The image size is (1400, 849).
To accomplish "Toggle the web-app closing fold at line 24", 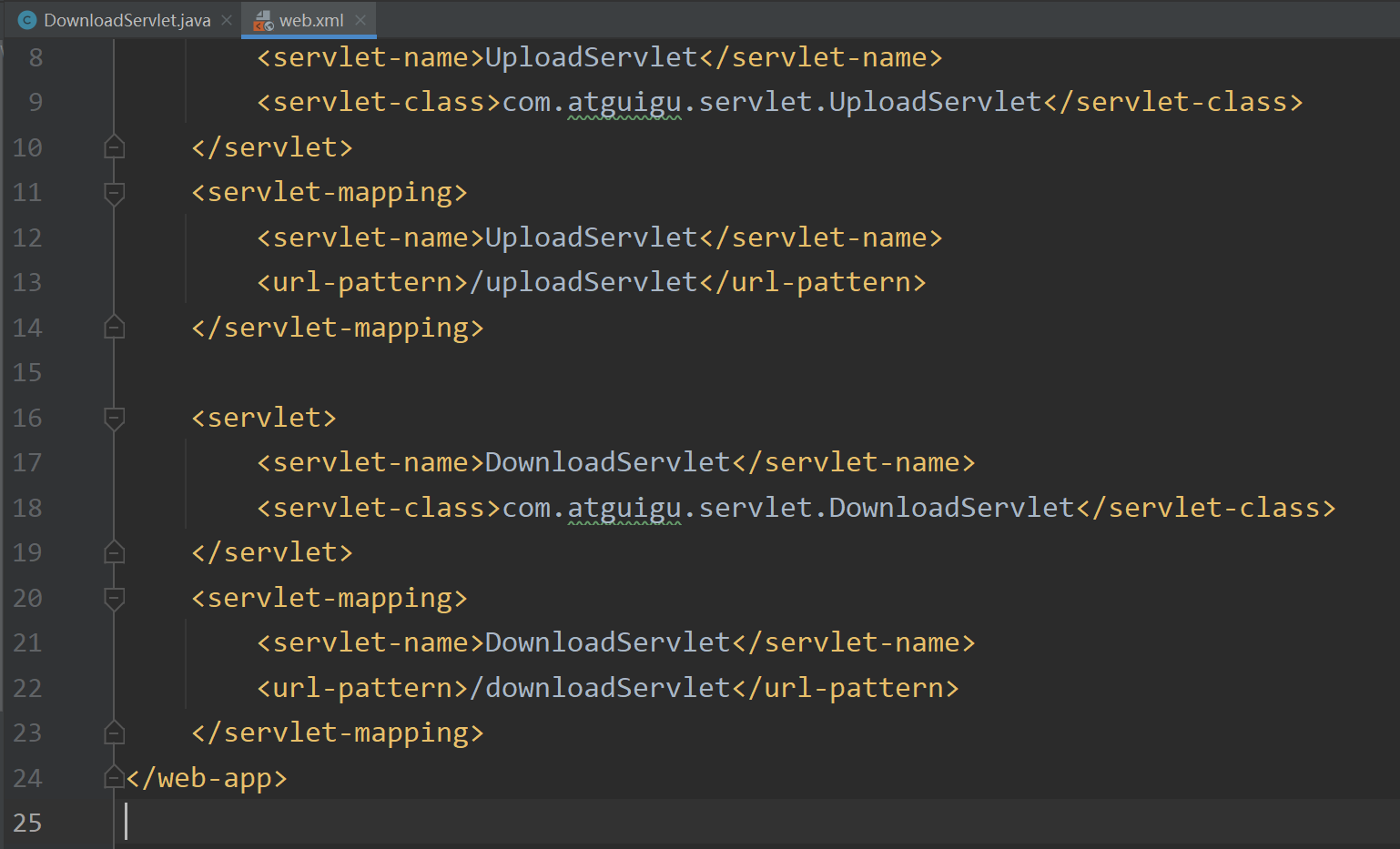I will point(114,777).
